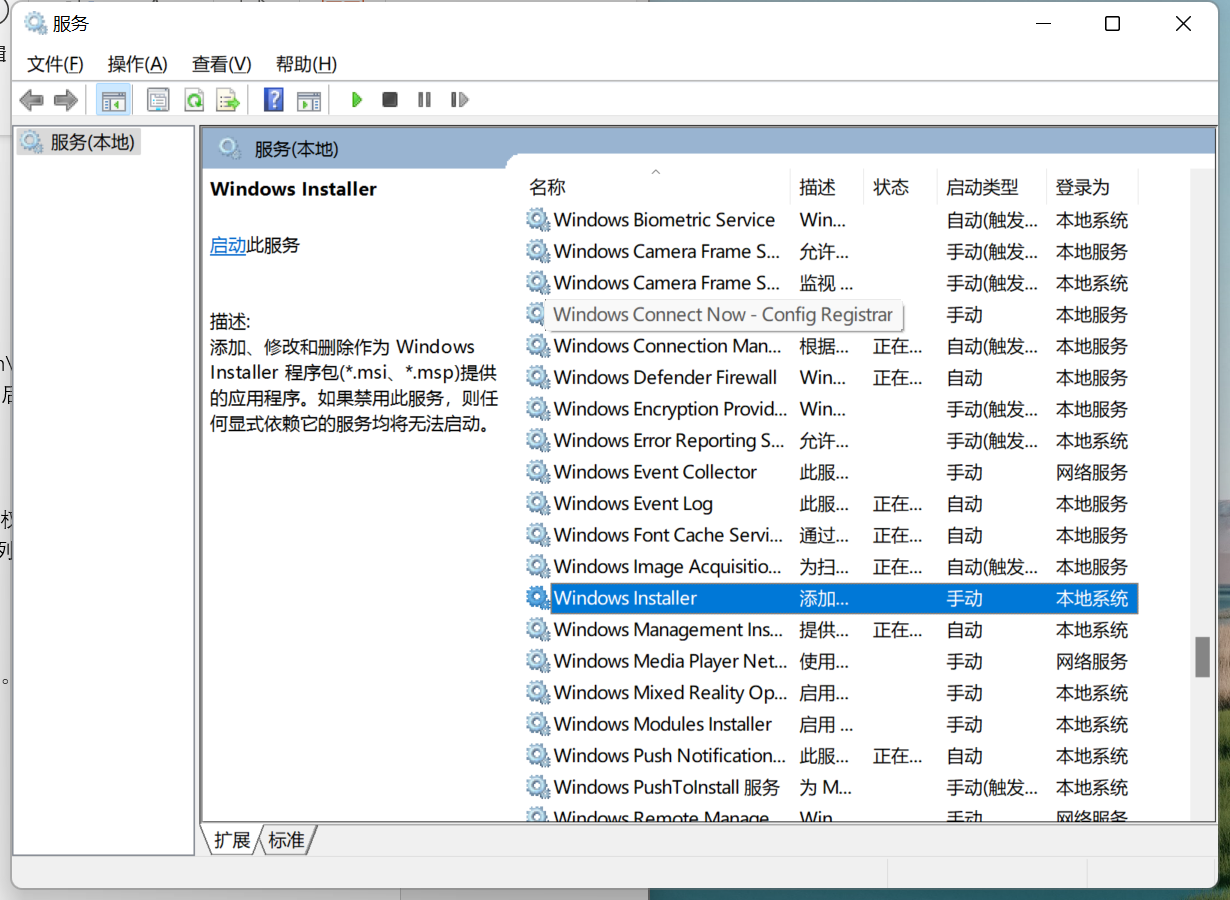Open the 帮助(H) menu
The image size is (1230, 900).
pos(306,64)
